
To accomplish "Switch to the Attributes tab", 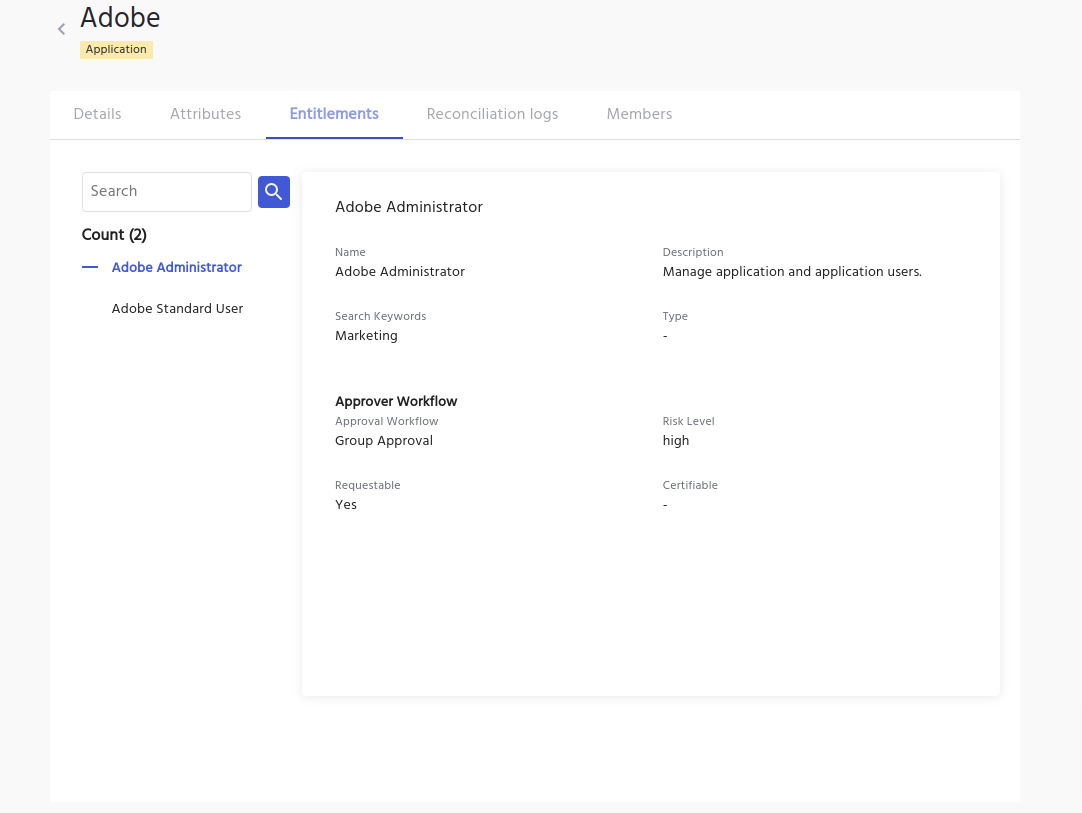I will pos(205,114).
